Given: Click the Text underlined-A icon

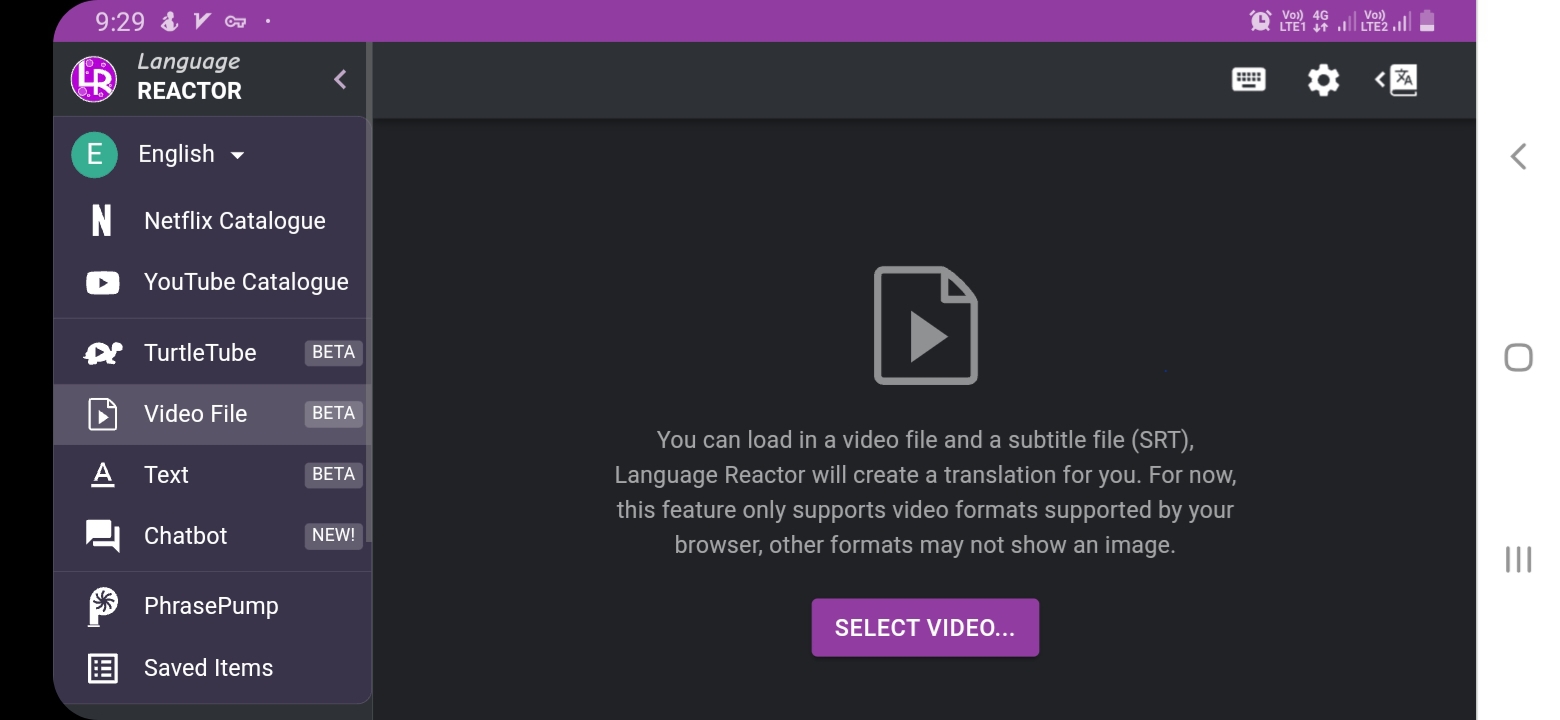Looking at the screenshot, I should tap(102, 475).
